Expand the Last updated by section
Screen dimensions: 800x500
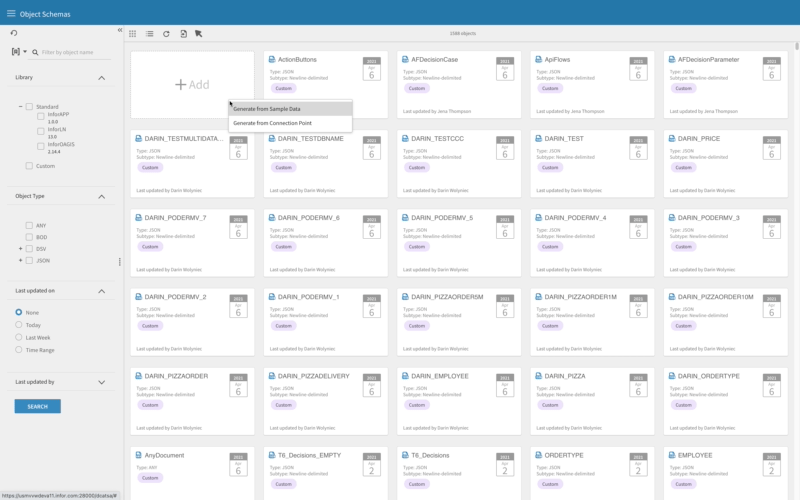click(x=101, y=382)
